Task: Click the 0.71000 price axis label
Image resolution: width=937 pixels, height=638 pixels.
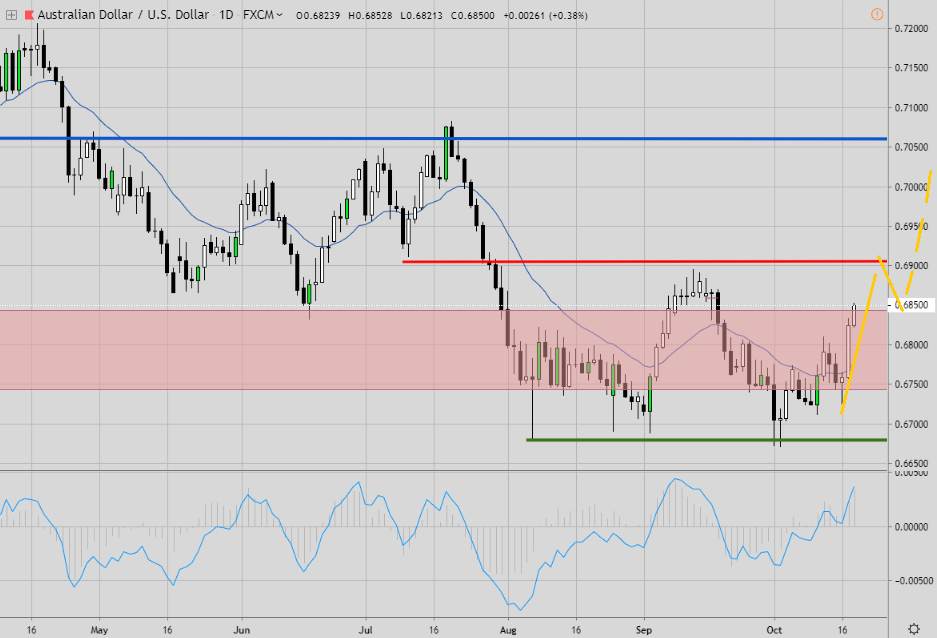Action: tap(911, 108)
